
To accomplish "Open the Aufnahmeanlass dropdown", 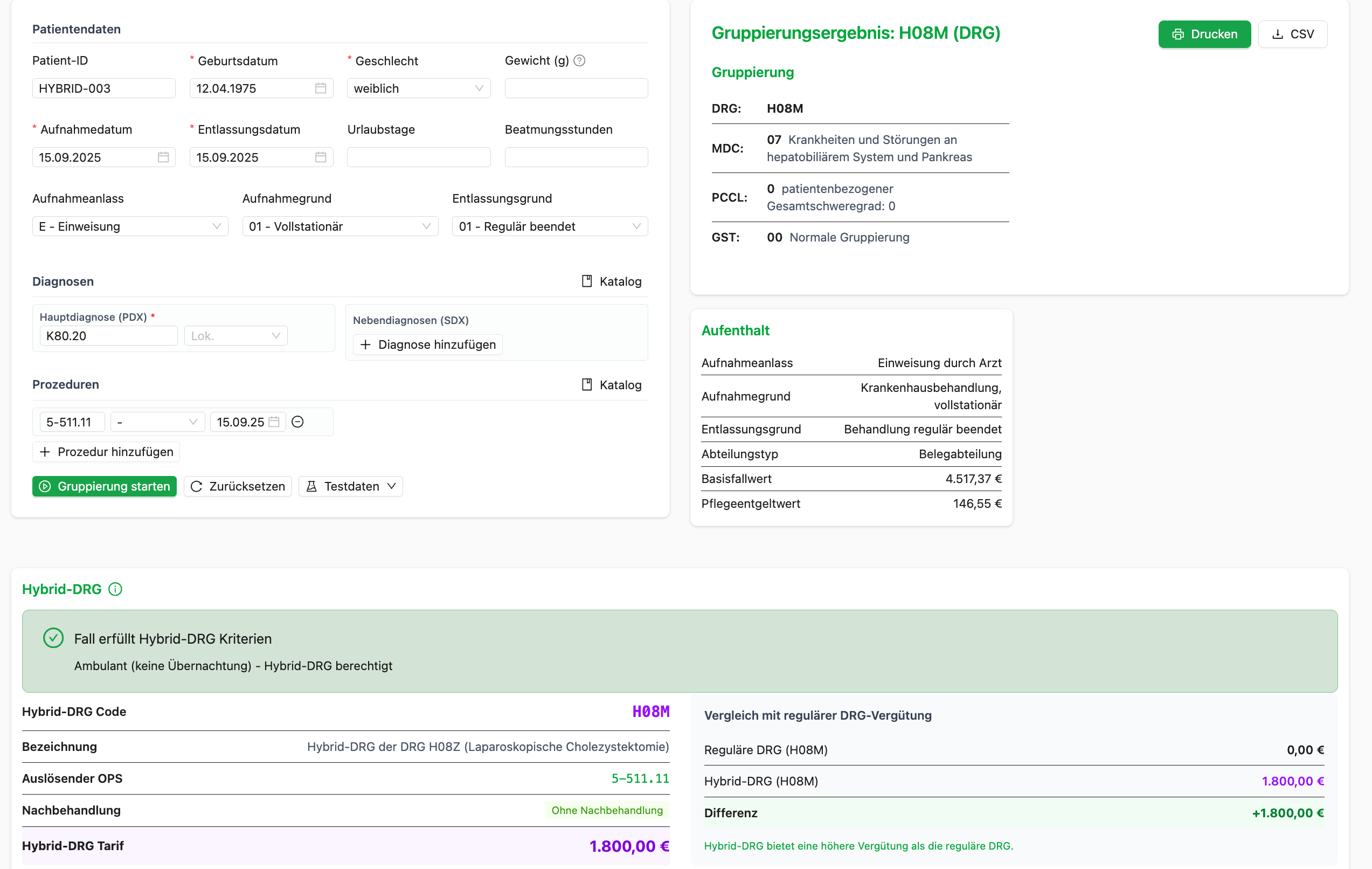I will pos(130,226).
